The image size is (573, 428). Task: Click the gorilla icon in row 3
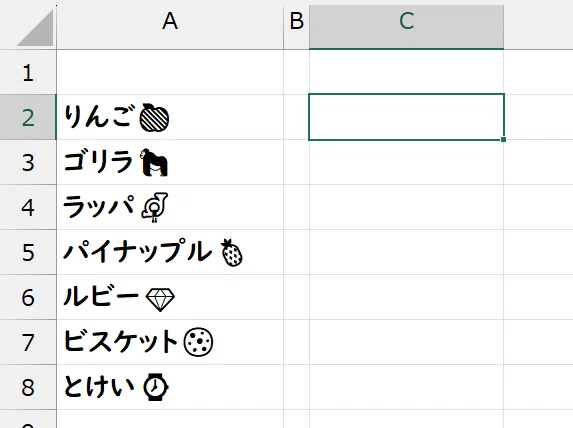click(154, 163)
